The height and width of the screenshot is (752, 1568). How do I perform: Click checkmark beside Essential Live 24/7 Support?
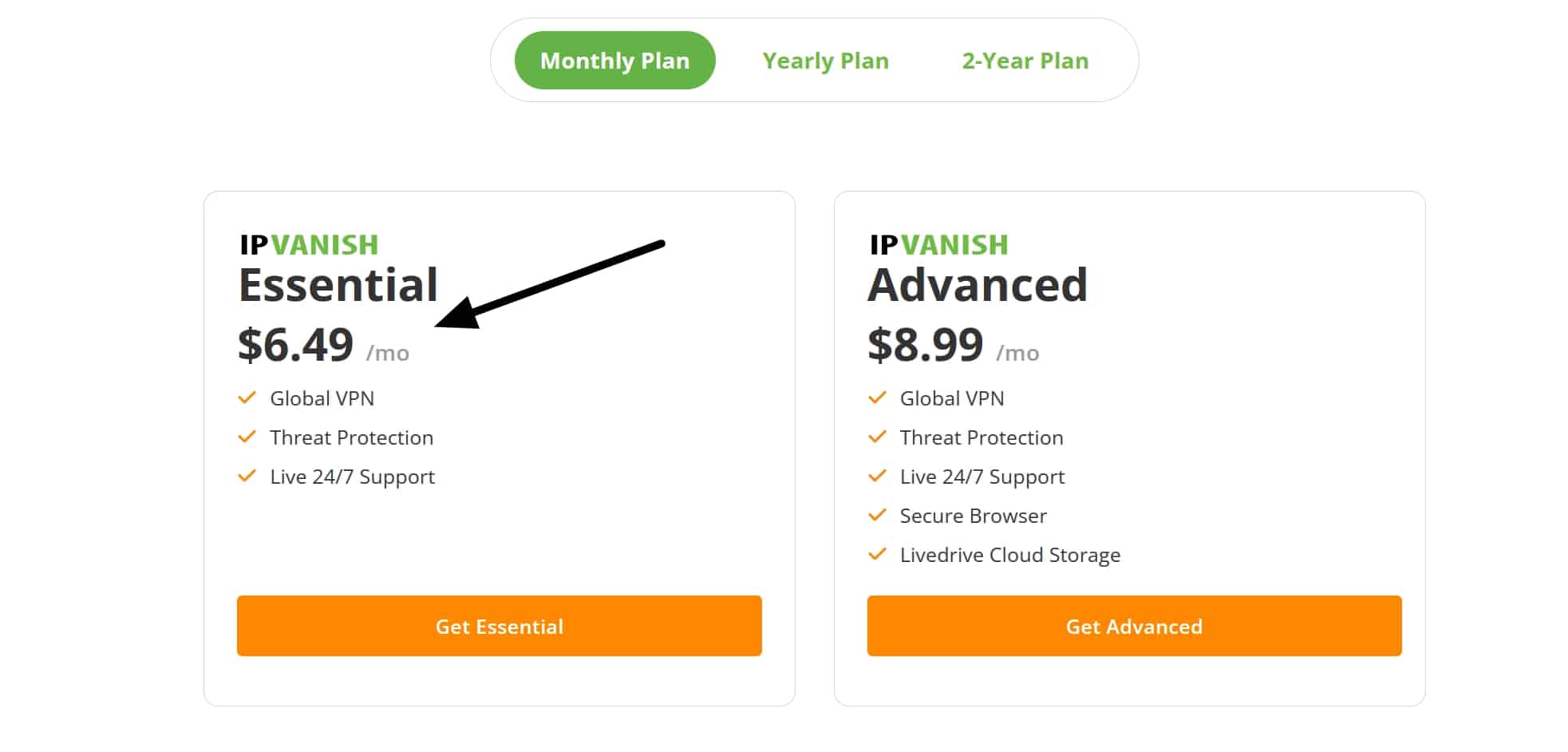coord(247,476)
